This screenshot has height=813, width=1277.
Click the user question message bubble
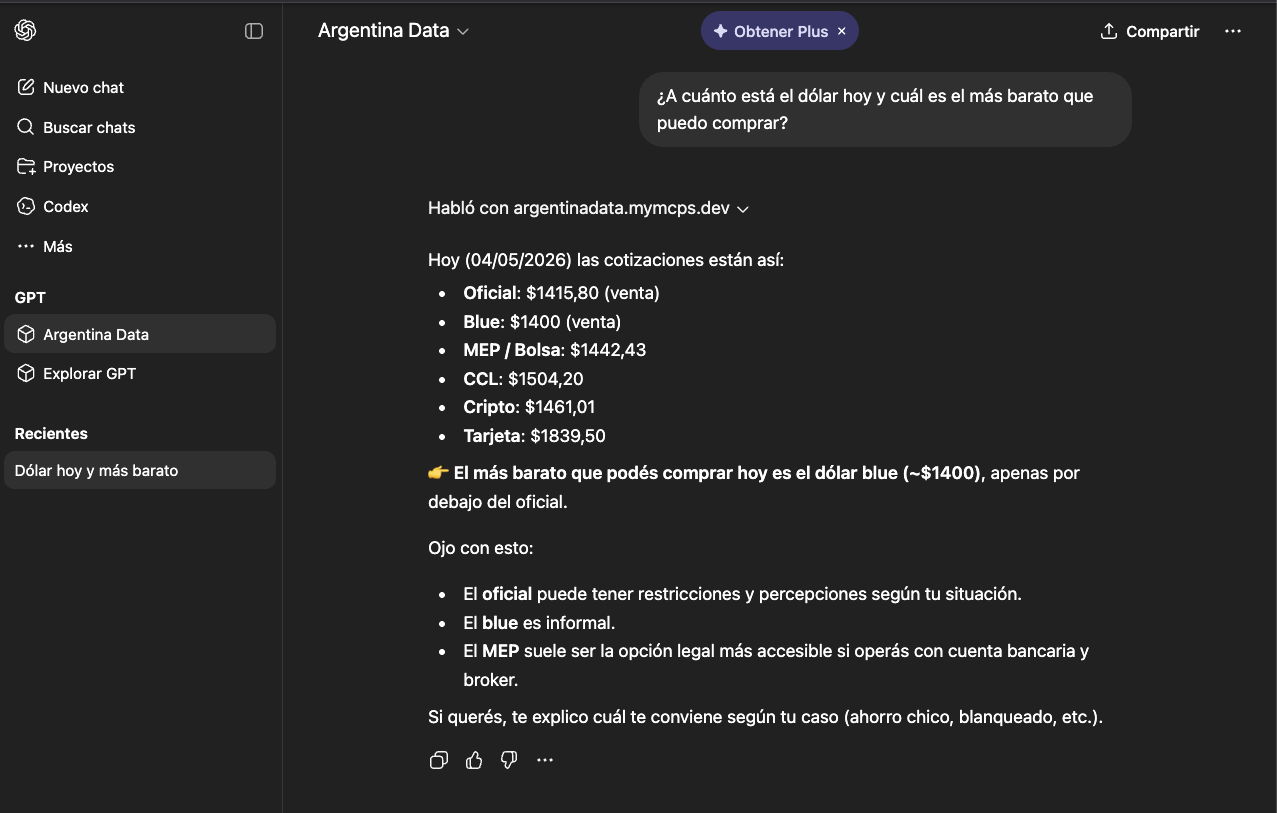point(885,109)
